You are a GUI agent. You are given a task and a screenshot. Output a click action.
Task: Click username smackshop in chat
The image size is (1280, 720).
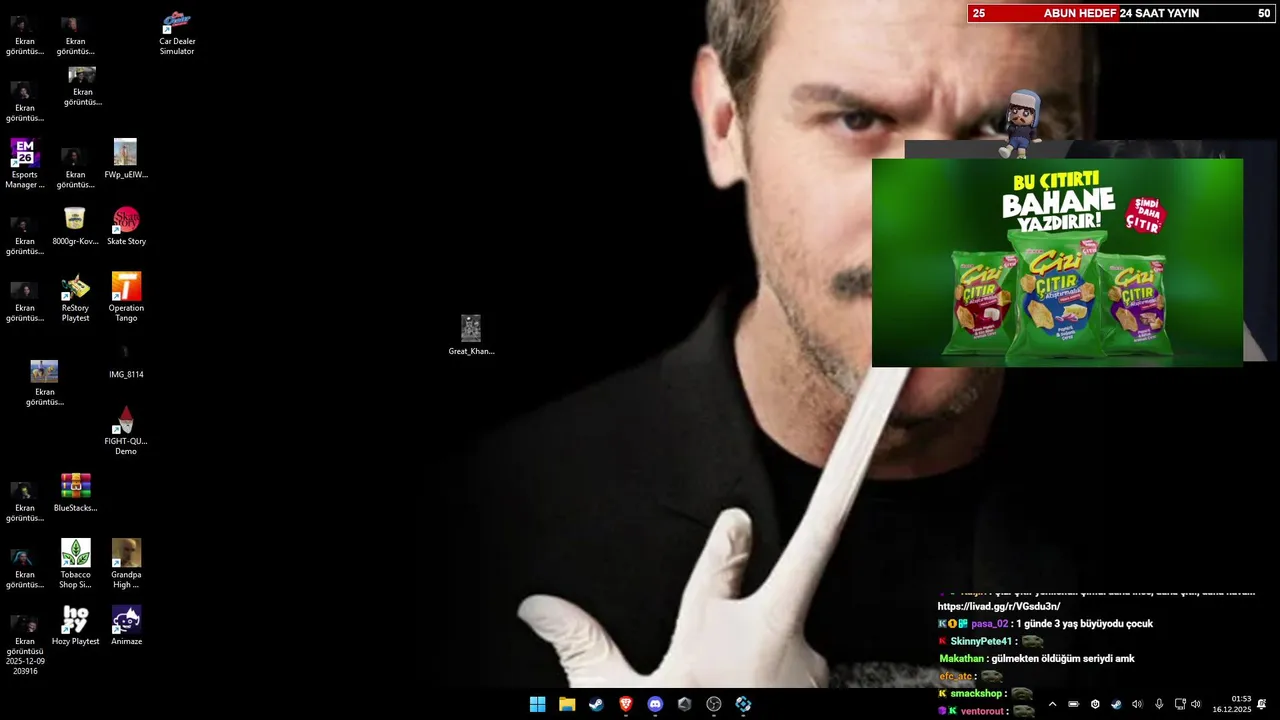(x=976, y=694)
